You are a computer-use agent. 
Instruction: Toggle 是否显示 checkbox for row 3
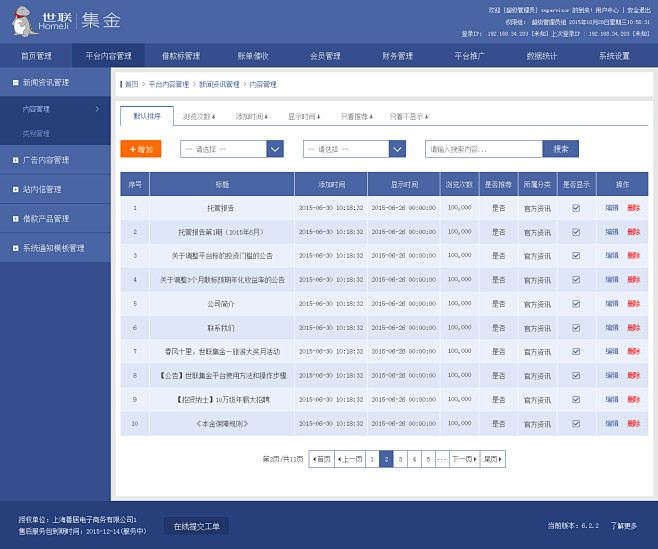coord(576,256)
